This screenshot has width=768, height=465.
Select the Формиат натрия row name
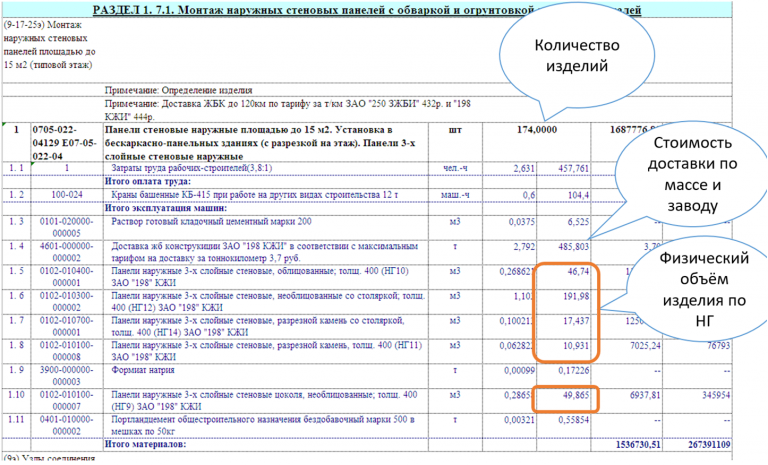click(143, 370)
